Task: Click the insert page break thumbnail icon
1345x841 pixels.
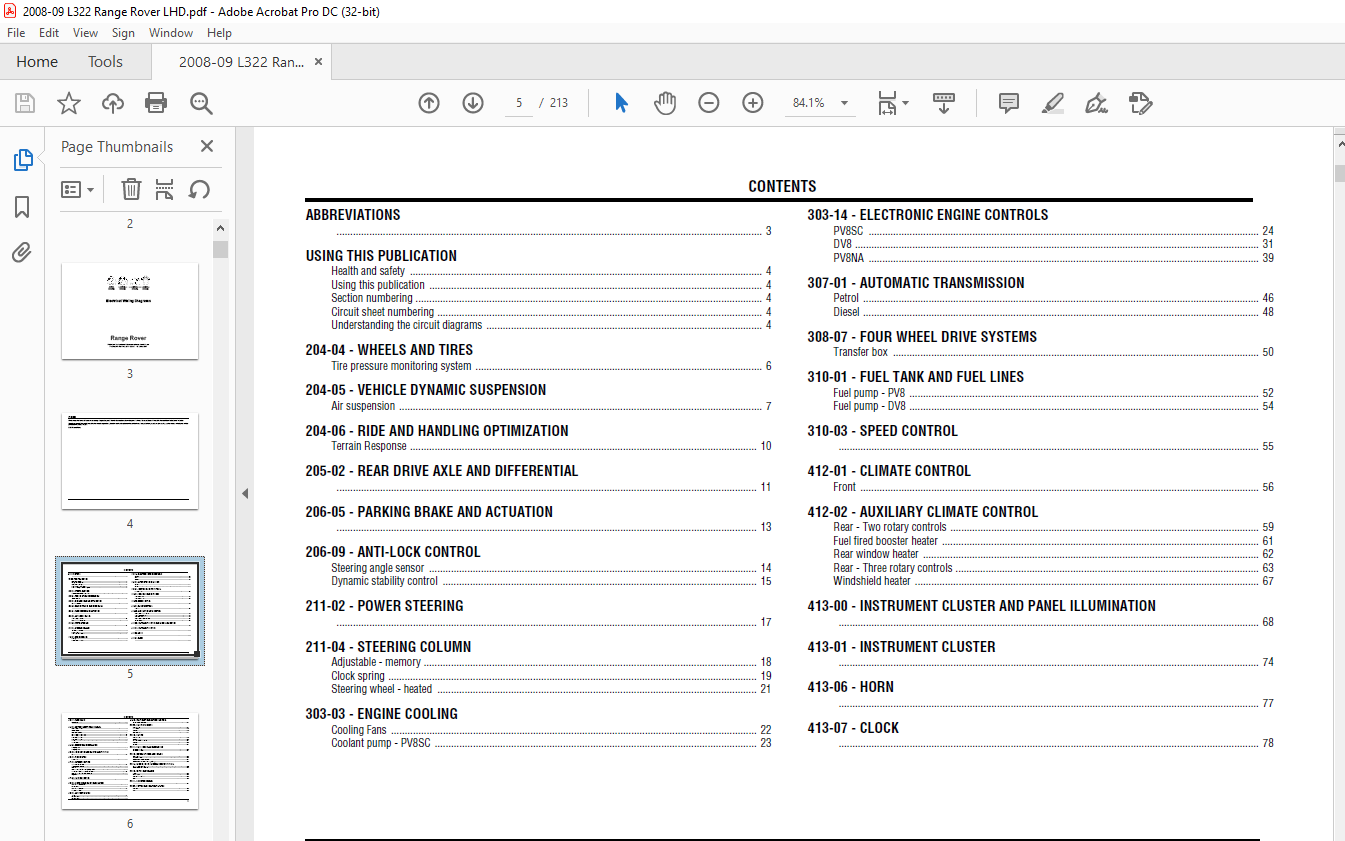Action: click(165, 189)
